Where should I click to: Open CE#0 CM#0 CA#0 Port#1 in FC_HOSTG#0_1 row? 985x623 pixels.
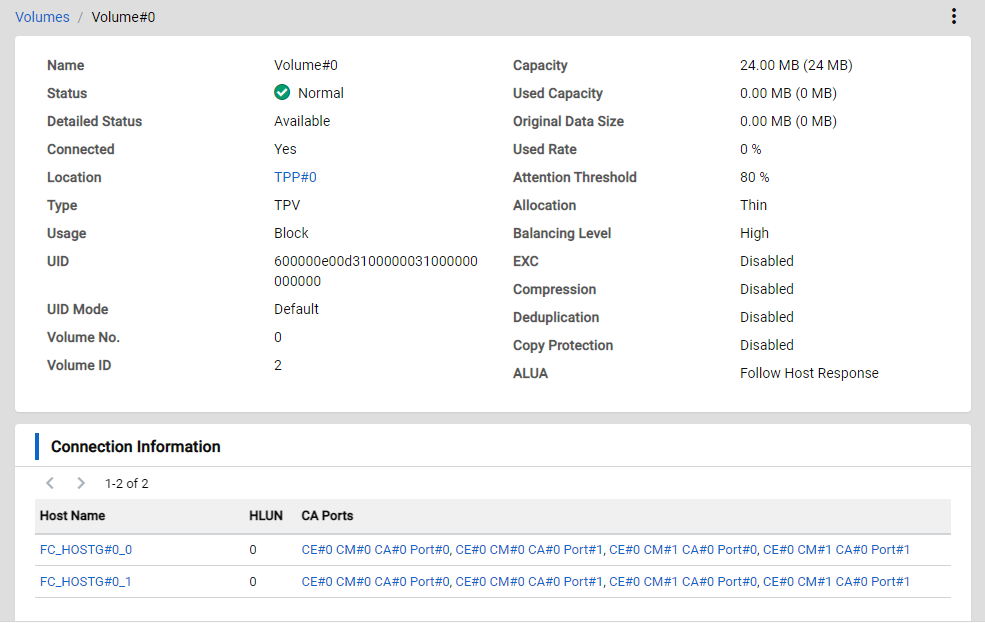(529, 581)
